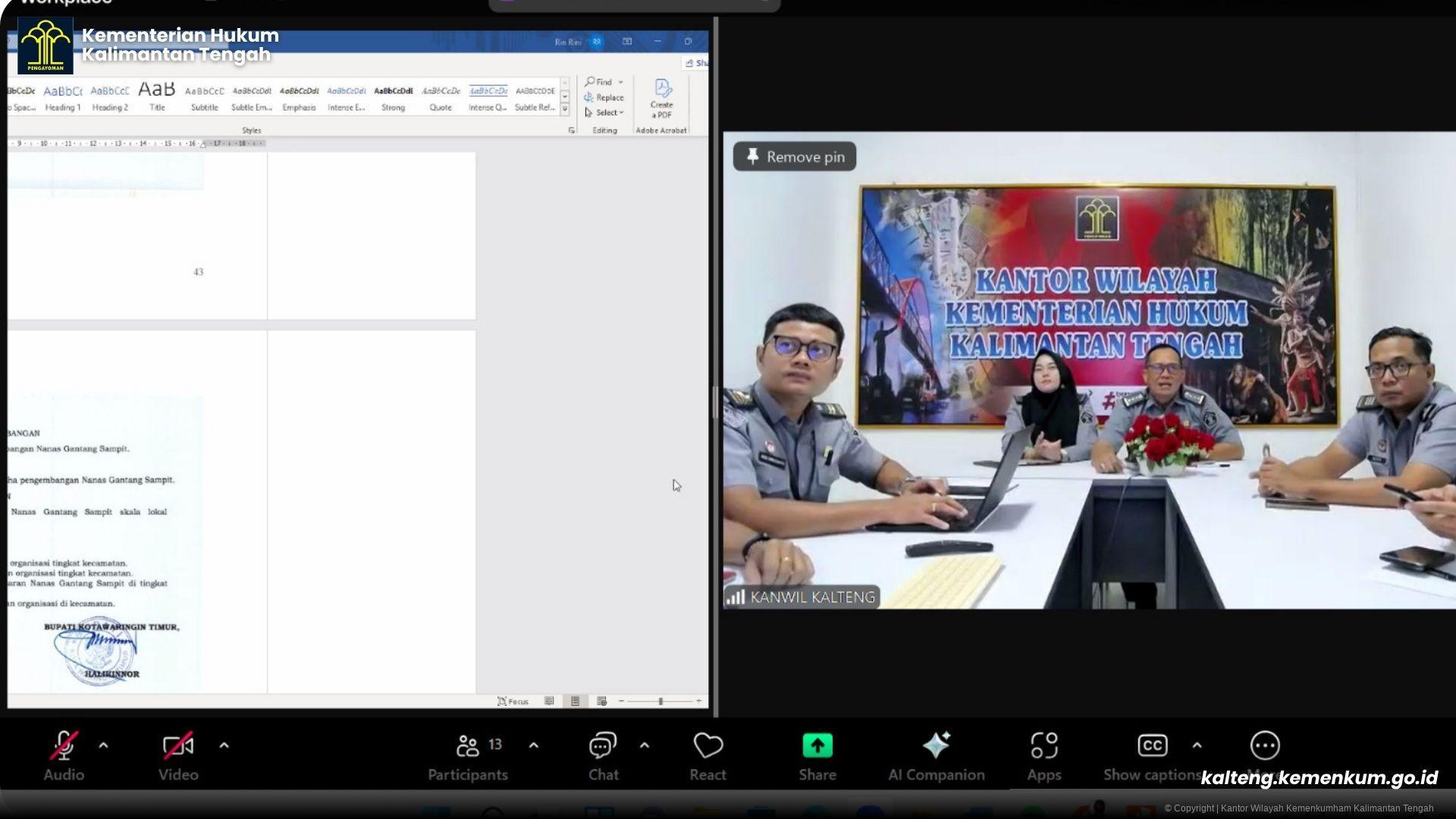Click the Share button in Word

click(x=696, y=63)
